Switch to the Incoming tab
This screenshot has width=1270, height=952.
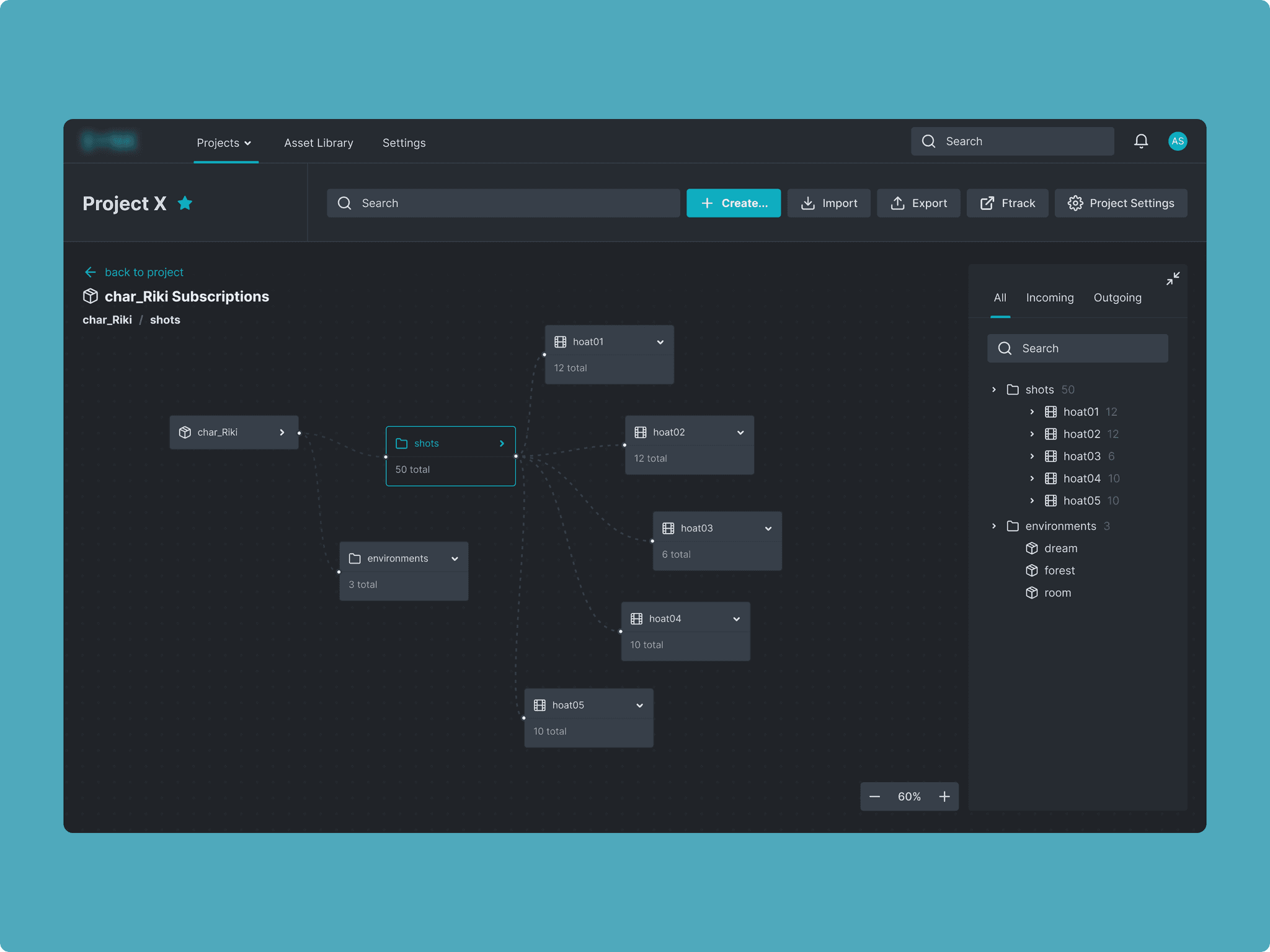(1049, 297)
